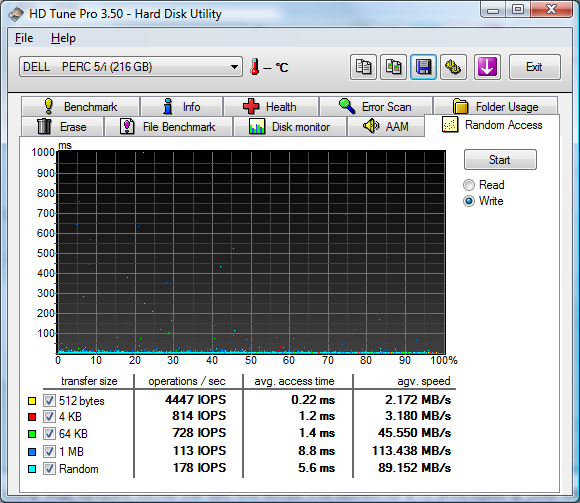Click the purple minimize-to-tray arrow icon
Image resolution: width=580 pixels, height=503 pixels.
[x=487, y=67]
